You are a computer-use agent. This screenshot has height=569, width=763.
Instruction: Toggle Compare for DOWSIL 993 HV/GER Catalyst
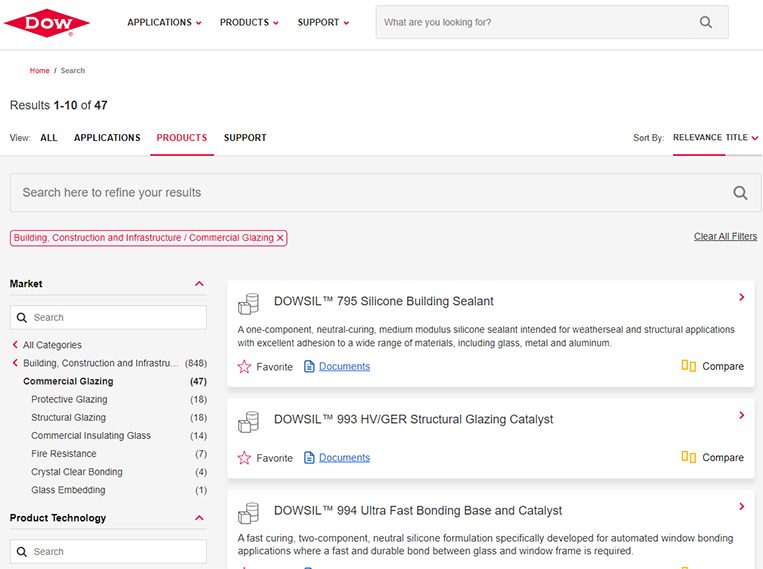pyautogui.click(x=689, y=458)
